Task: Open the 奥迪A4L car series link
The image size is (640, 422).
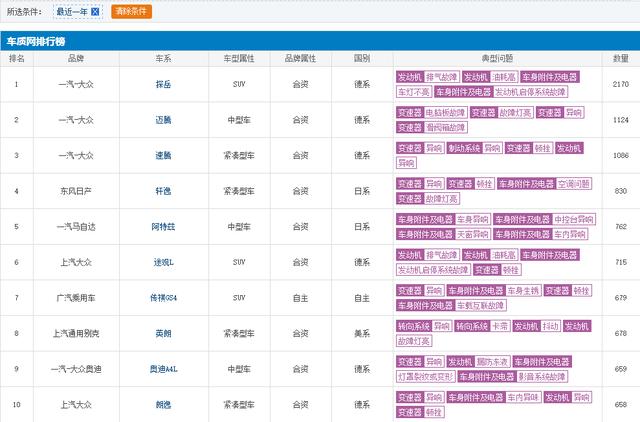Action: [163, 369]
